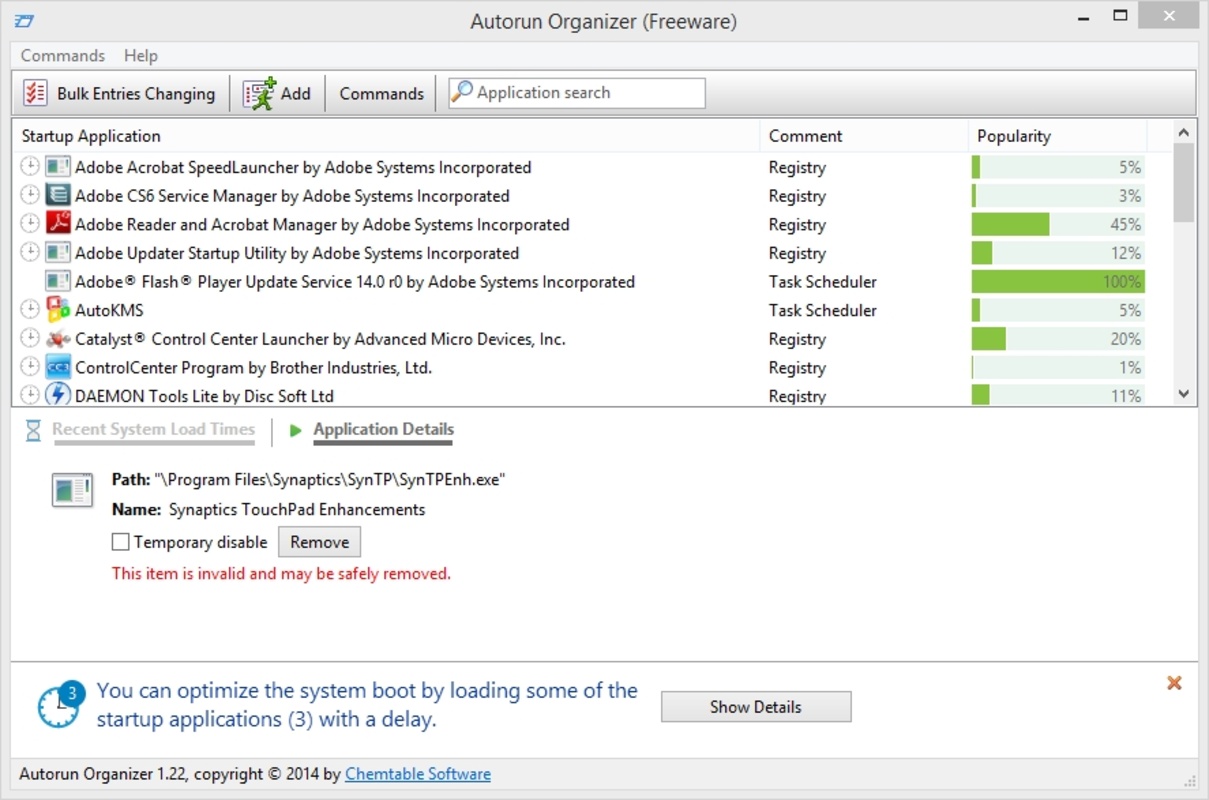Screen dimensions: 1209x800
Task: Sort by the Comment column header
Action: (x=864, y=136)
